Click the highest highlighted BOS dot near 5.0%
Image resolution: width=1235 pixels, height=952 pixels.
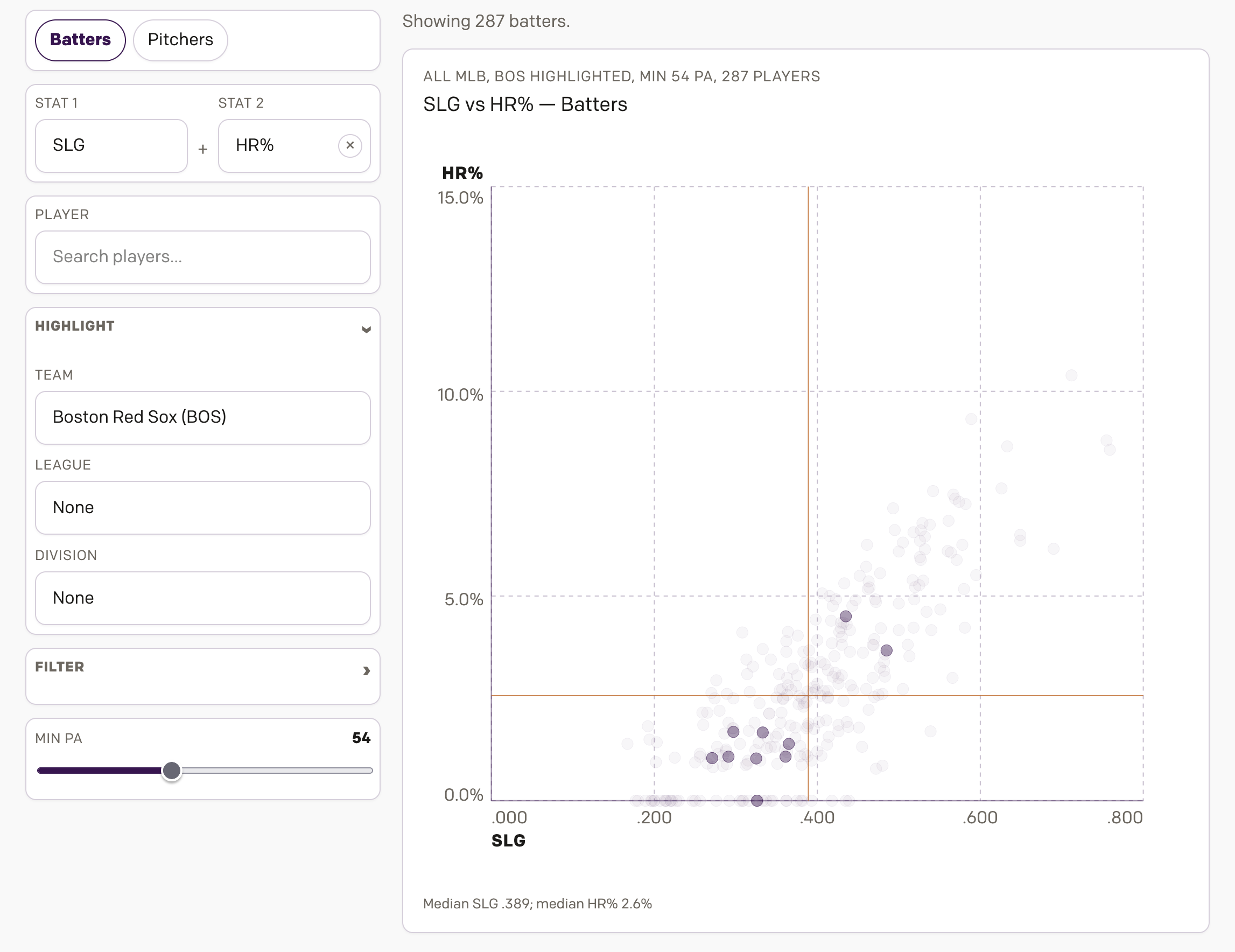pyautogui.click(x=845, y=616)
